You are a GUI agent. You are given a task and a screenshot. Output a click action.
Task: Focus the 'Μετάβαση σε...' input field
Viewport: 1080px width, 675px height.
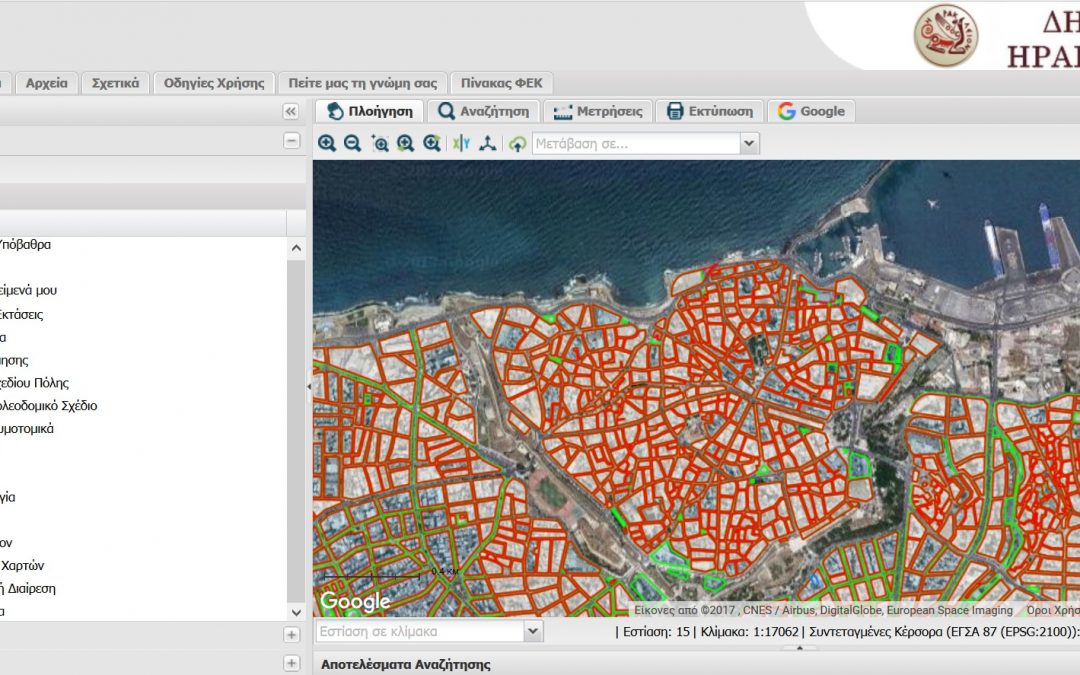click(x=636, y=143)
